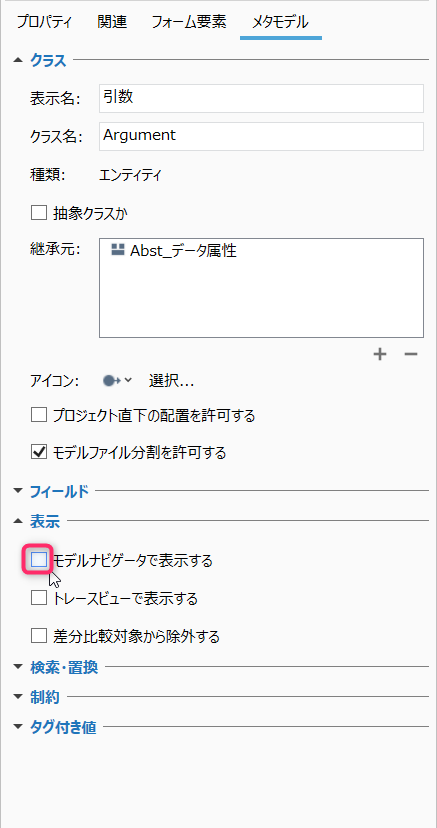
Task: Click the plus icon to add parent class
Action: click(379, 354)
